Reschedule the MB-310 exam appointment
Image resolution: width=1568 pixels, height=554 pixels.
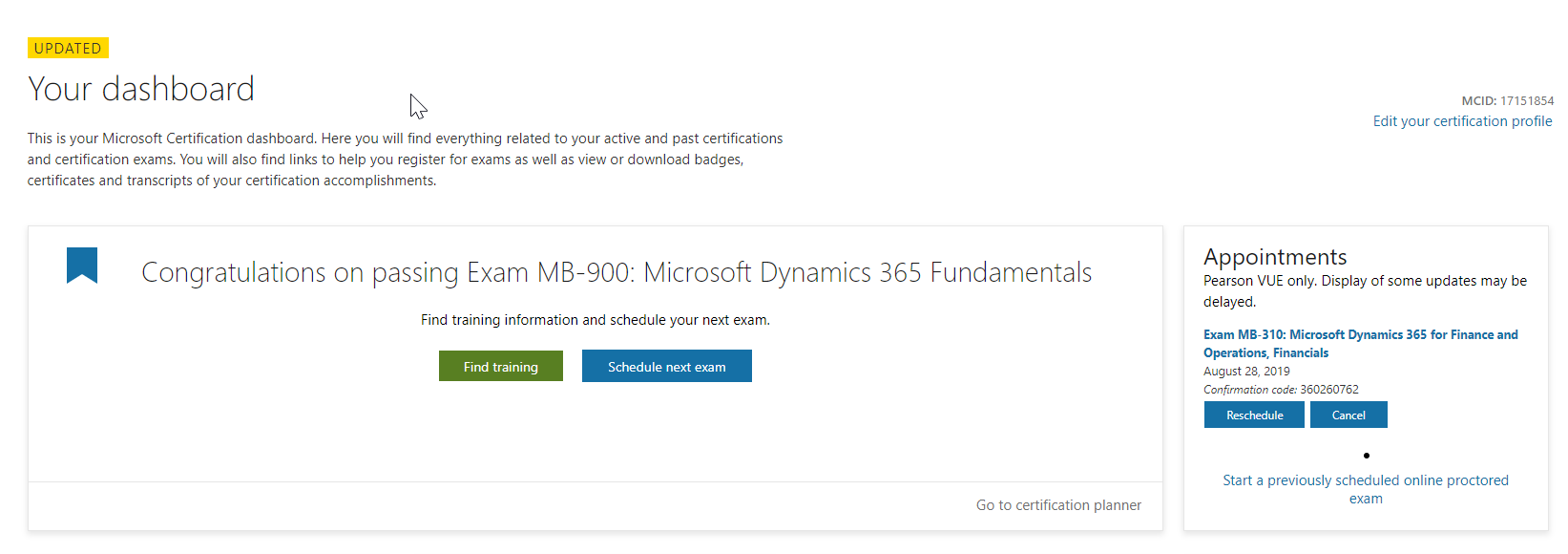click(1254, 415)
